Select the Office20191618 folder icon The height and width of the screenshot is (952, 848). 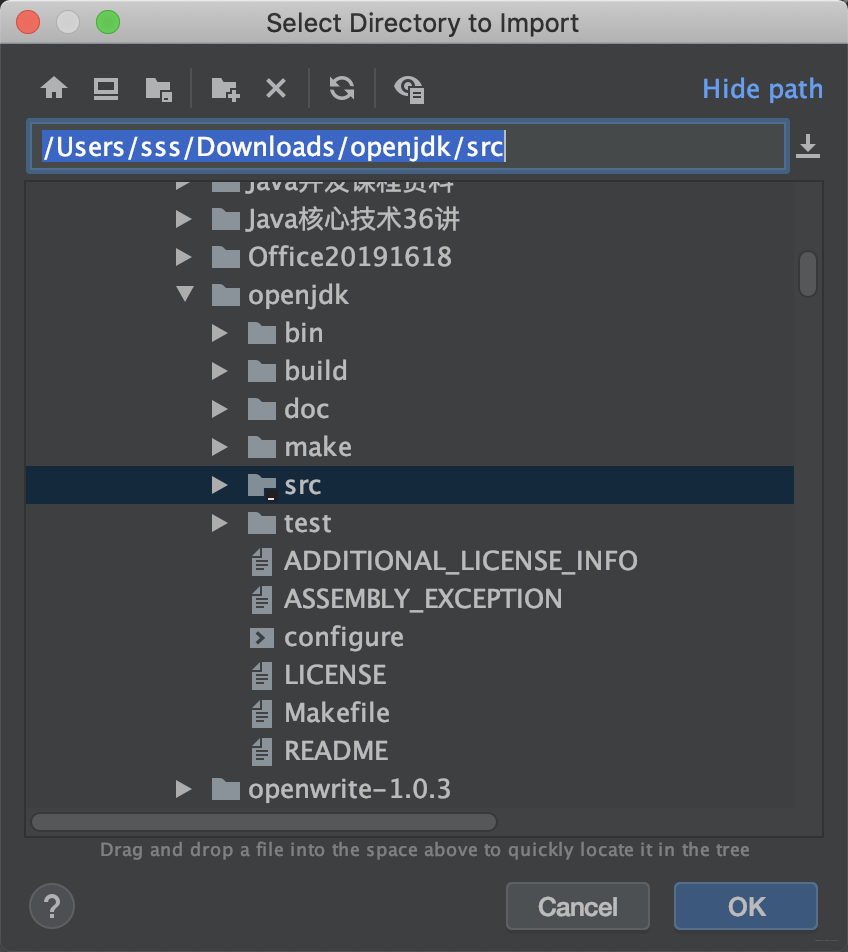[x=226, y=257]
